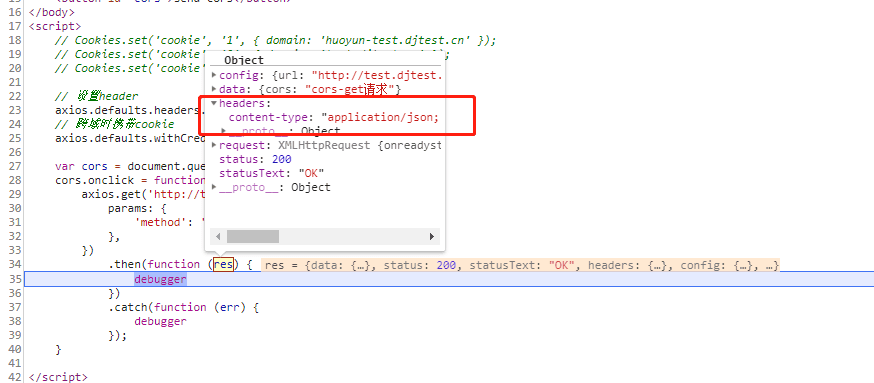Viewport: 874px width, 383px height.
Task: Click line number 29 in the gutter
Action: pos(16,194)
